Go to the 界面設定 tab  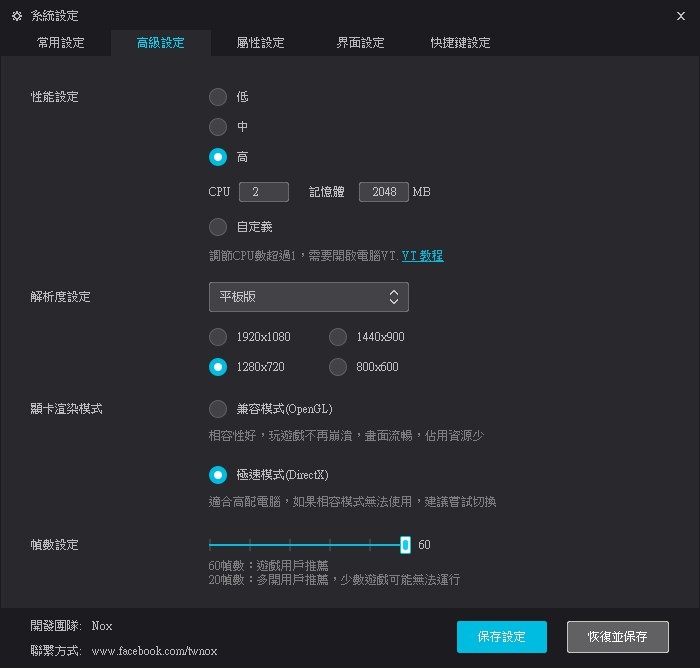point(360,43)
